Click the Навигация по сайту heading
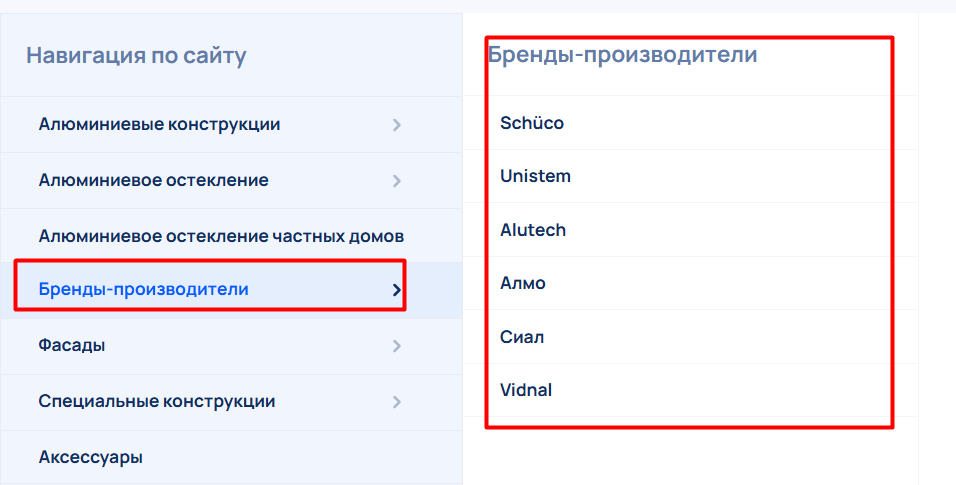 [x=136, y=55]
